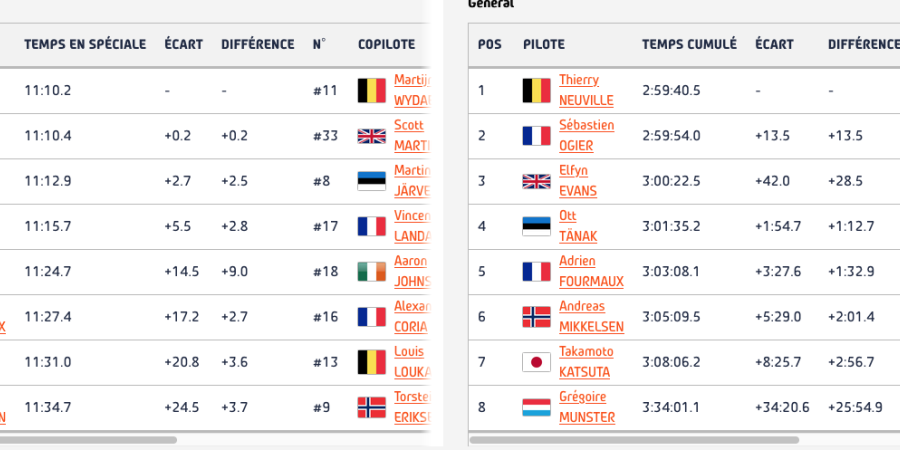This screenshot has width=900, height=450.
Task: Click French flag beside Sébastien Ogier
Action: (537, 136)
